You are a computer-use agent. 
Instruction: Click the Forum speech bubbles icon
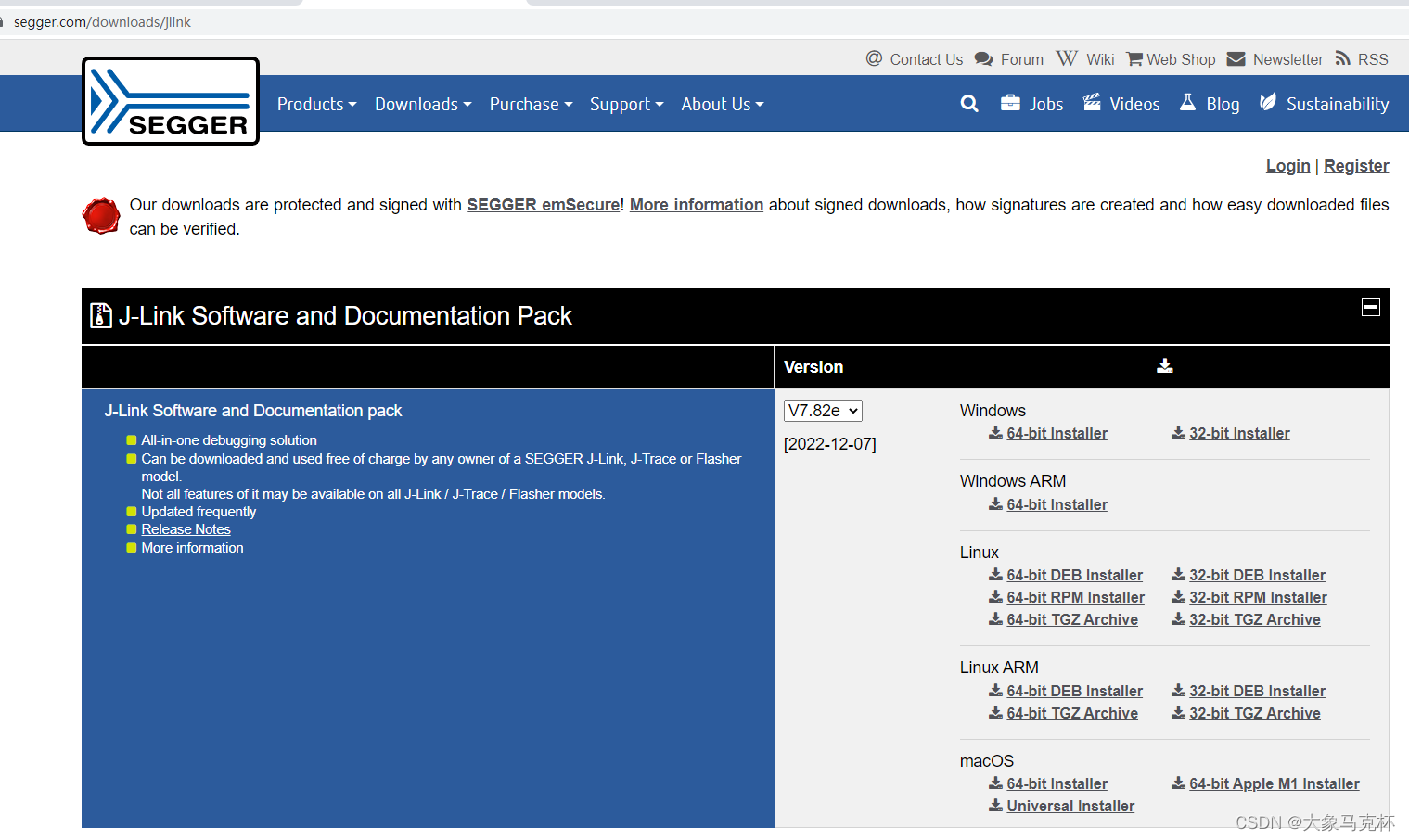pos(983,58)
